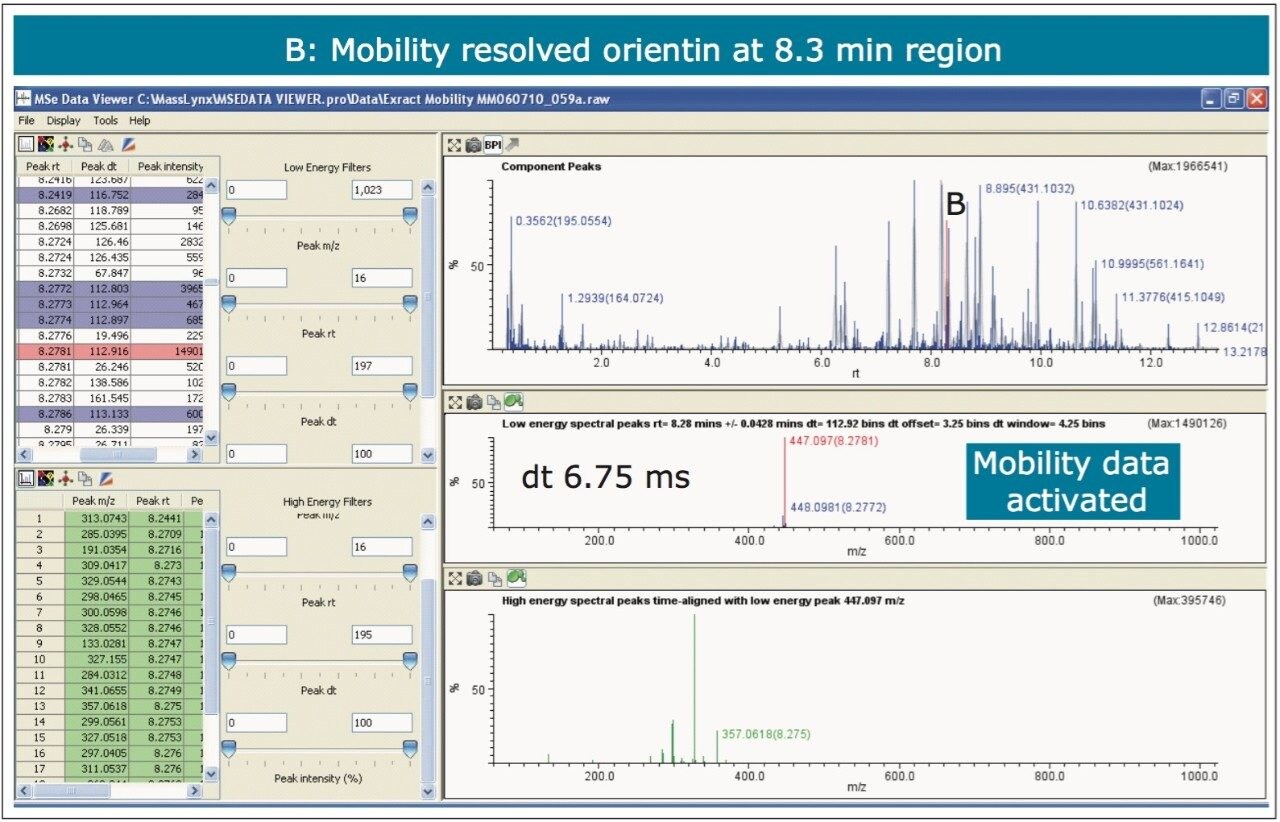Image resolution: width=1280 pixels, height=822 pixels.
Task: Click the camera icon of low energy spectrum plot
Action: click(x=473, y=403)
